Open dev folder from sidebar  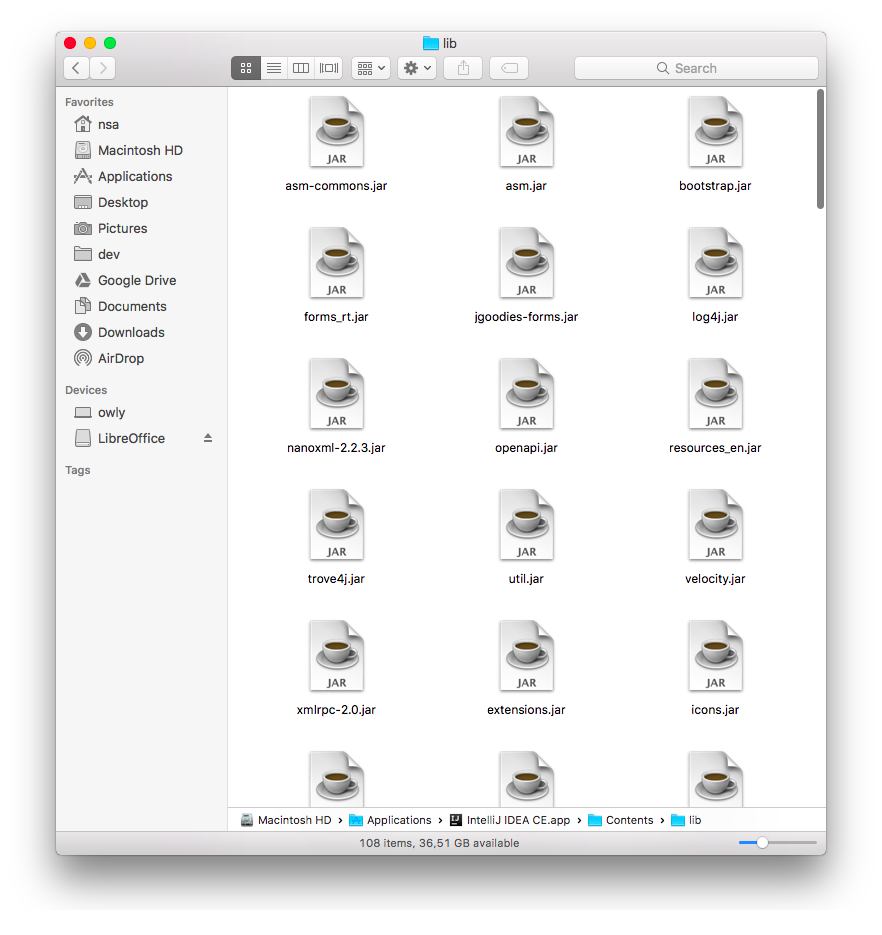point(141,255)
